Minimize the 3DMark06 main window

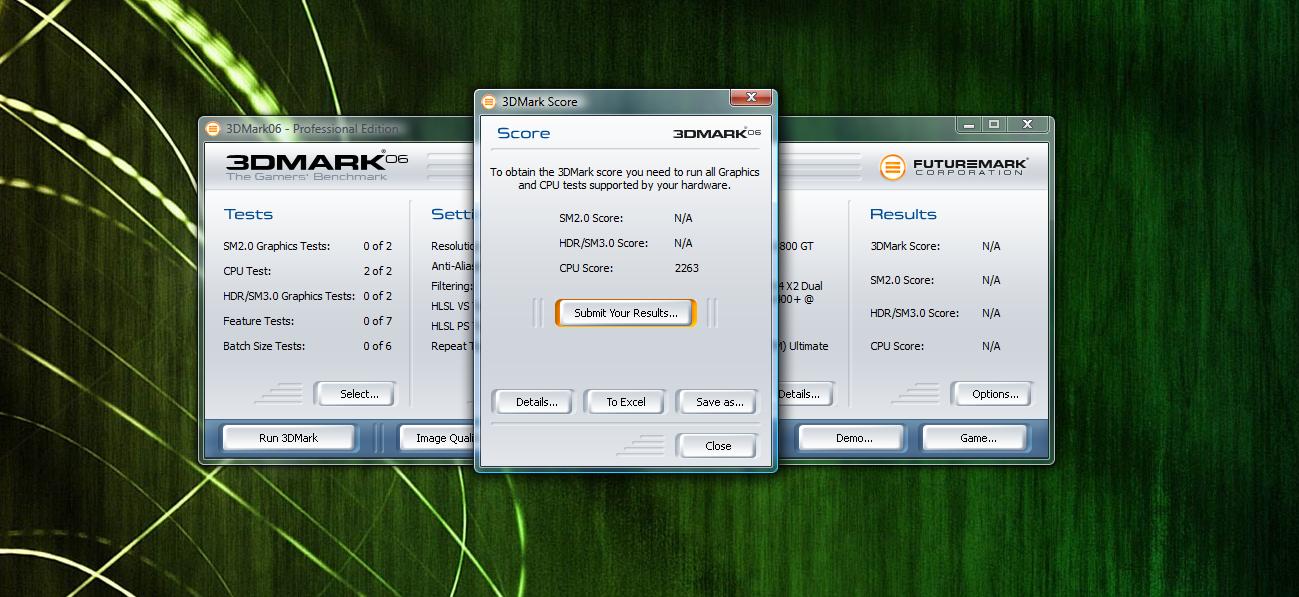click(968, 125)
